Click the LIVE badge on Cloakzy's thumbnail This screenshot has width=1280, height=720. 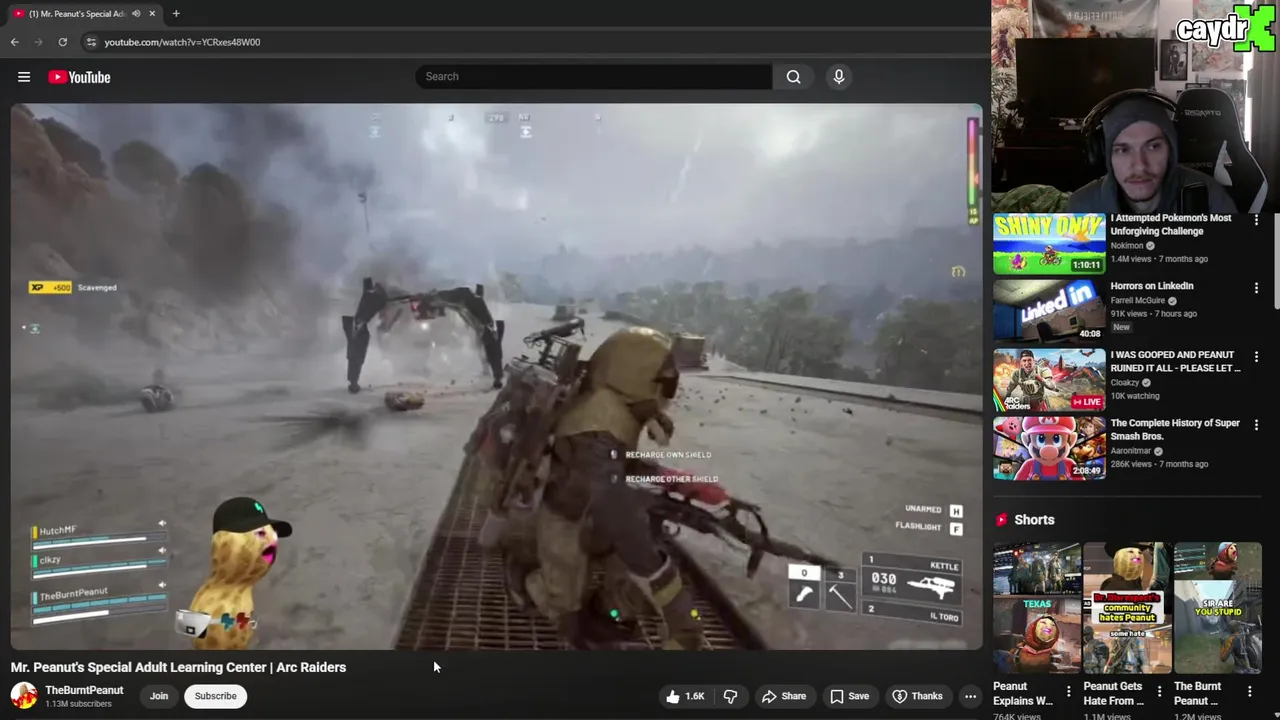coord(1087,402)
